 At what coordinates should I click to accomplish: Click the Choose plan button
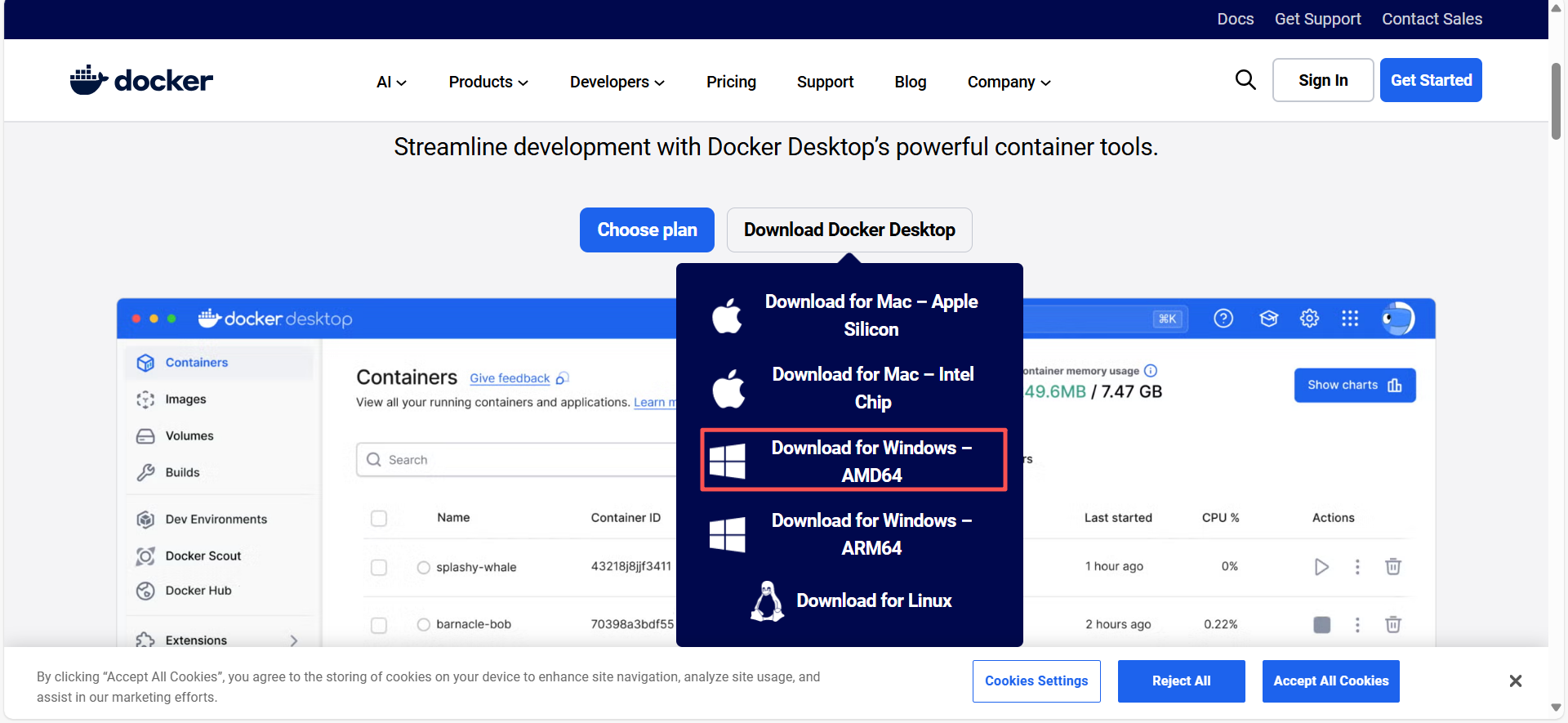(647, 230)
